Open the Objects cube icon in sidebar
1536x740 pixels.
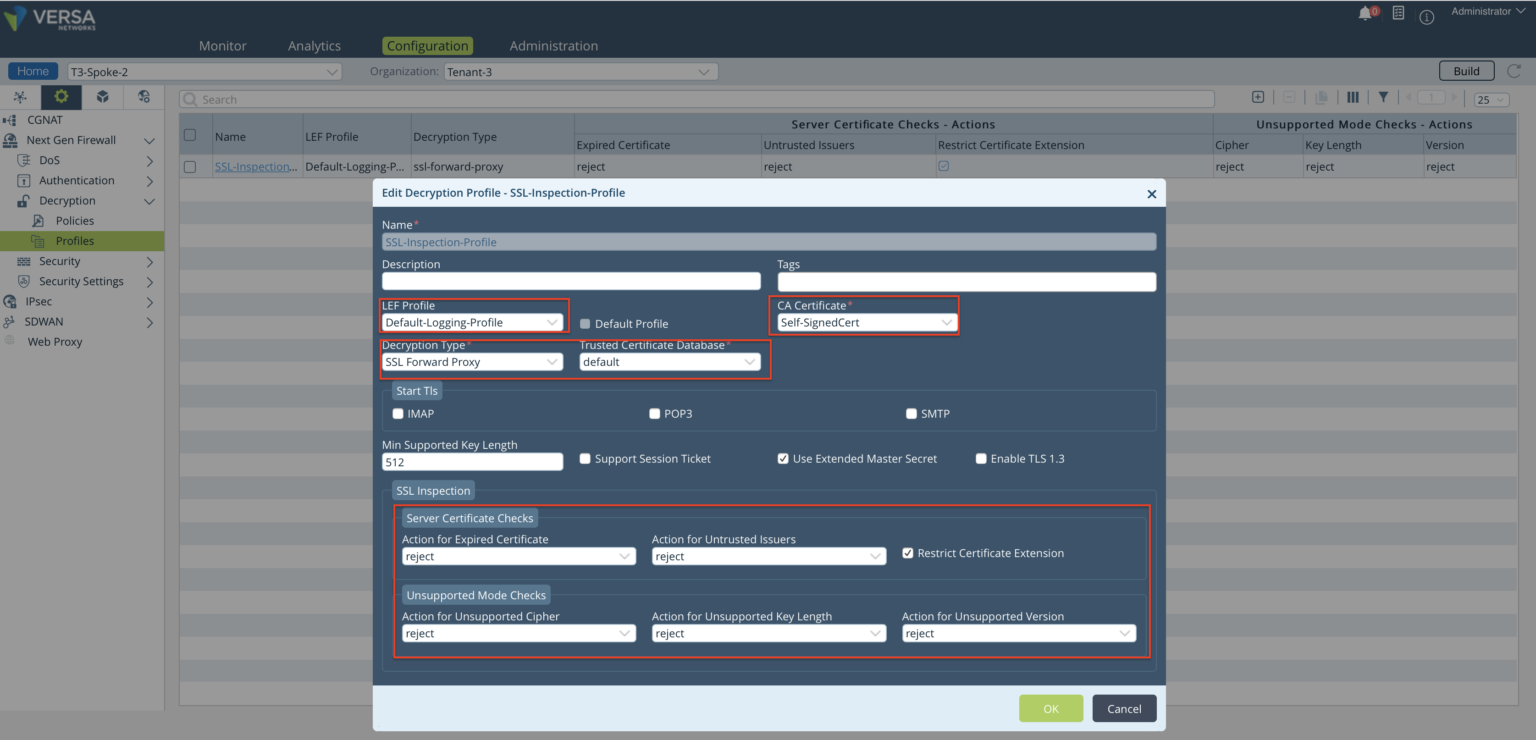tap(103, 97)
